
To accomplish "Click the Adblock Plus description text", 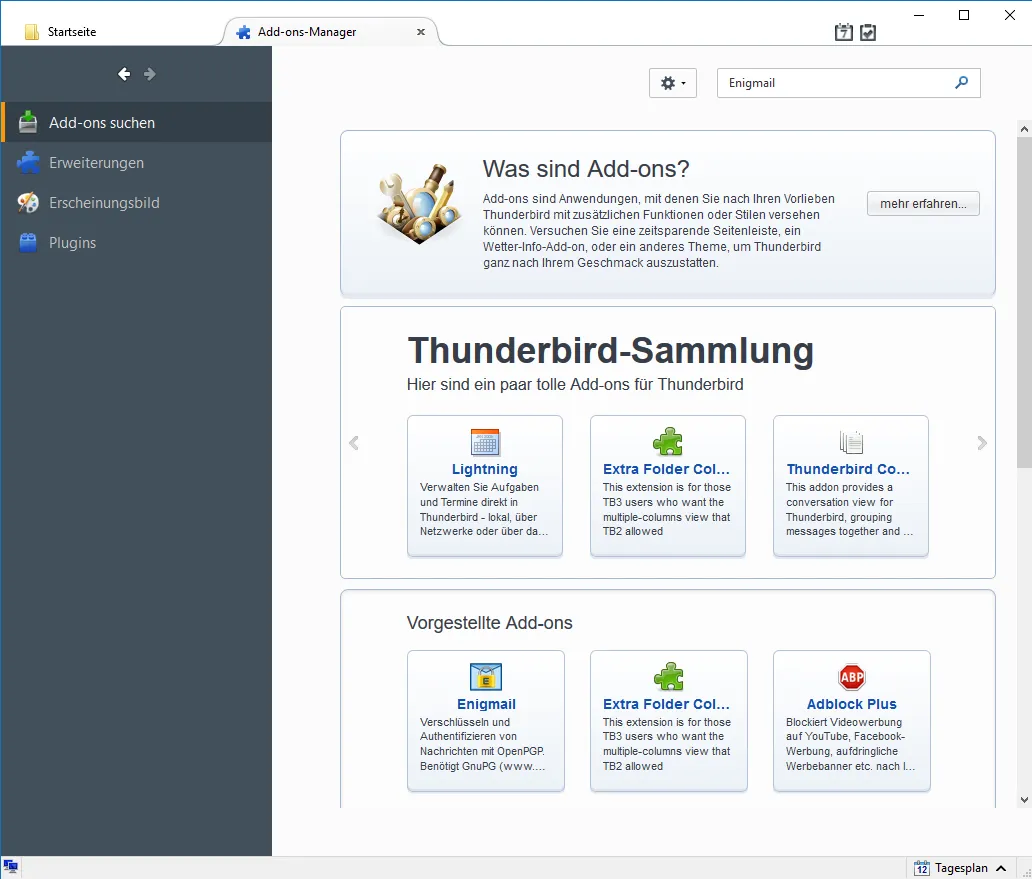I will pyautogui.click(x=850, y=744).
